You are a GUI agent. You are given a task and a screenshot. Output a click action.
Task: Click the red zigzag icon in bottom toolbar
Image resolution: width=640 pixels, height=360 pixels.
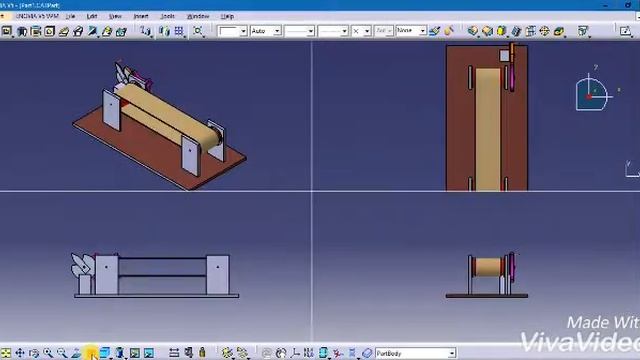click(338, 353)
